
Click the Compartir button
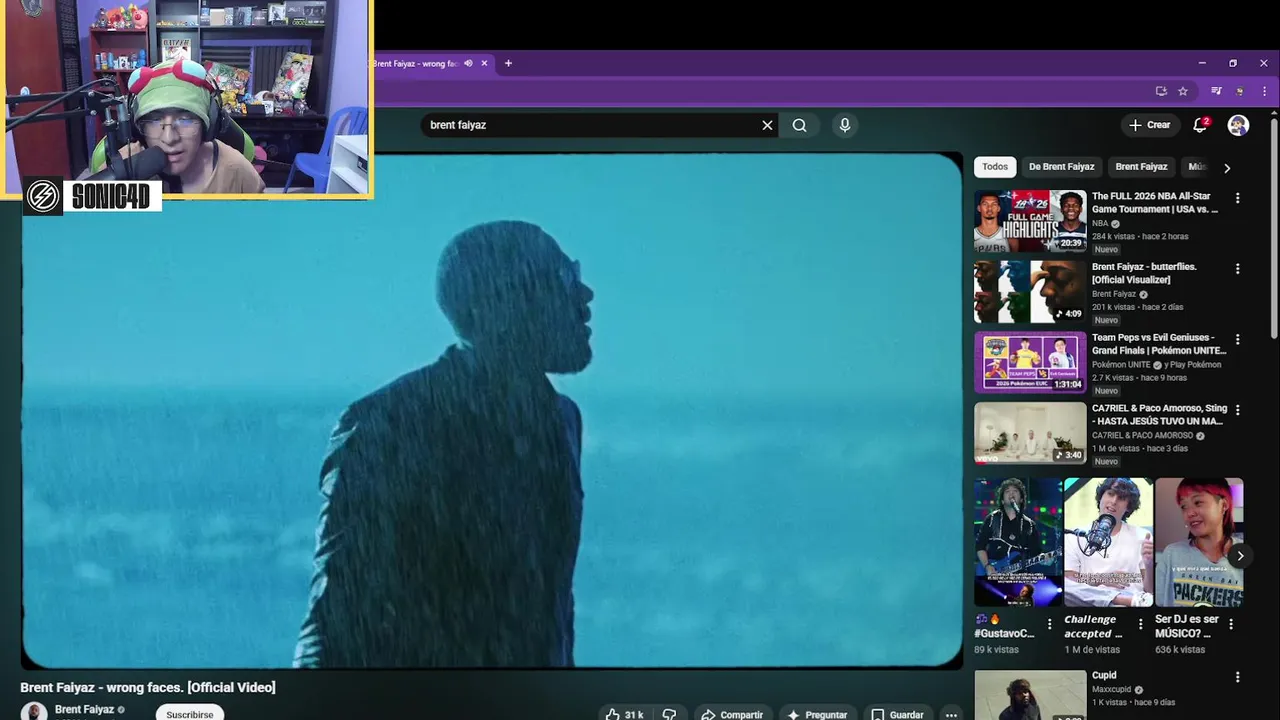(x=732, y=714)
